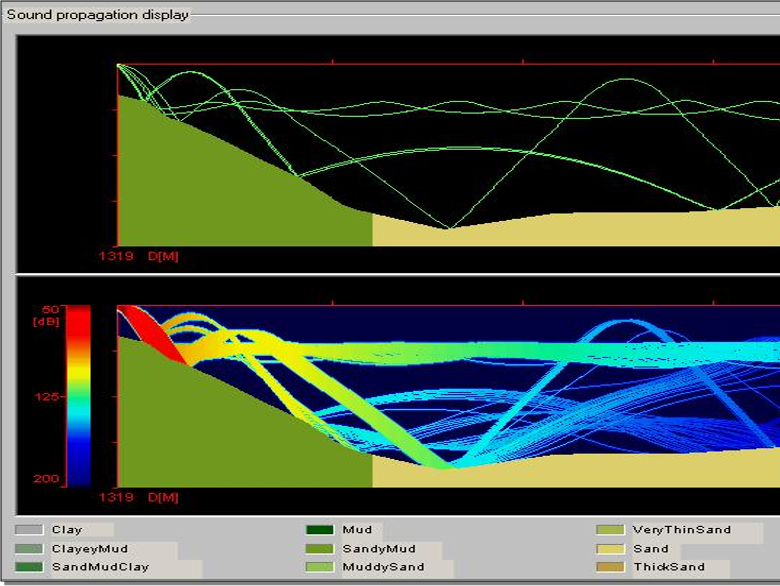Click the D[M] label under upper plot

163,256
